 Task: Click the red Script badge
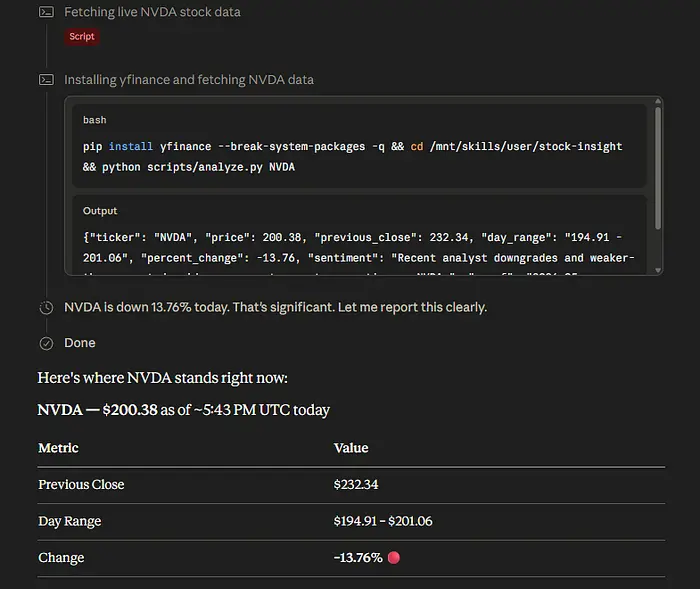(82, 36)
